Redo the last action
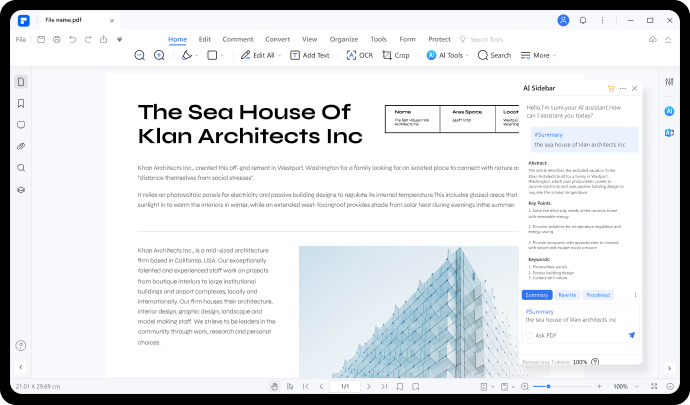Screen dimensions: 690x405 click(88, 40)
